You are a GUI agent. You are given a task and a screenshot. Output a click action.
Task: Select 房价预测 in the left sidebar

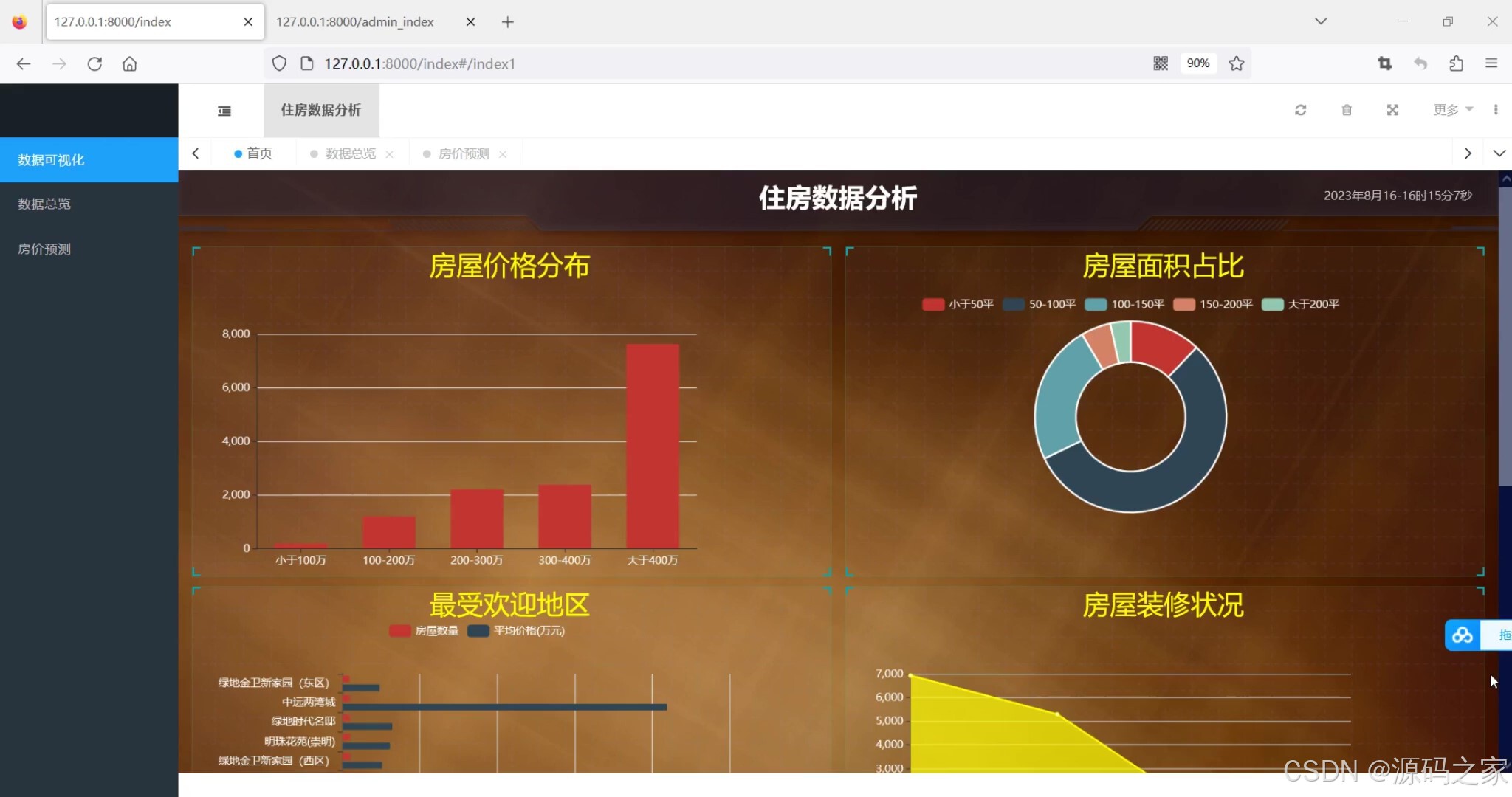(x=44, y=249)
